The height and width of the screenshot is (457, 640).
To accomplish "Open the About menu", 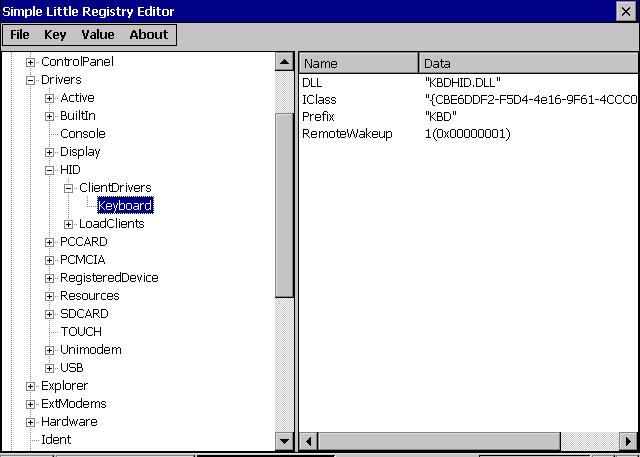I will (x=149, y=35).
